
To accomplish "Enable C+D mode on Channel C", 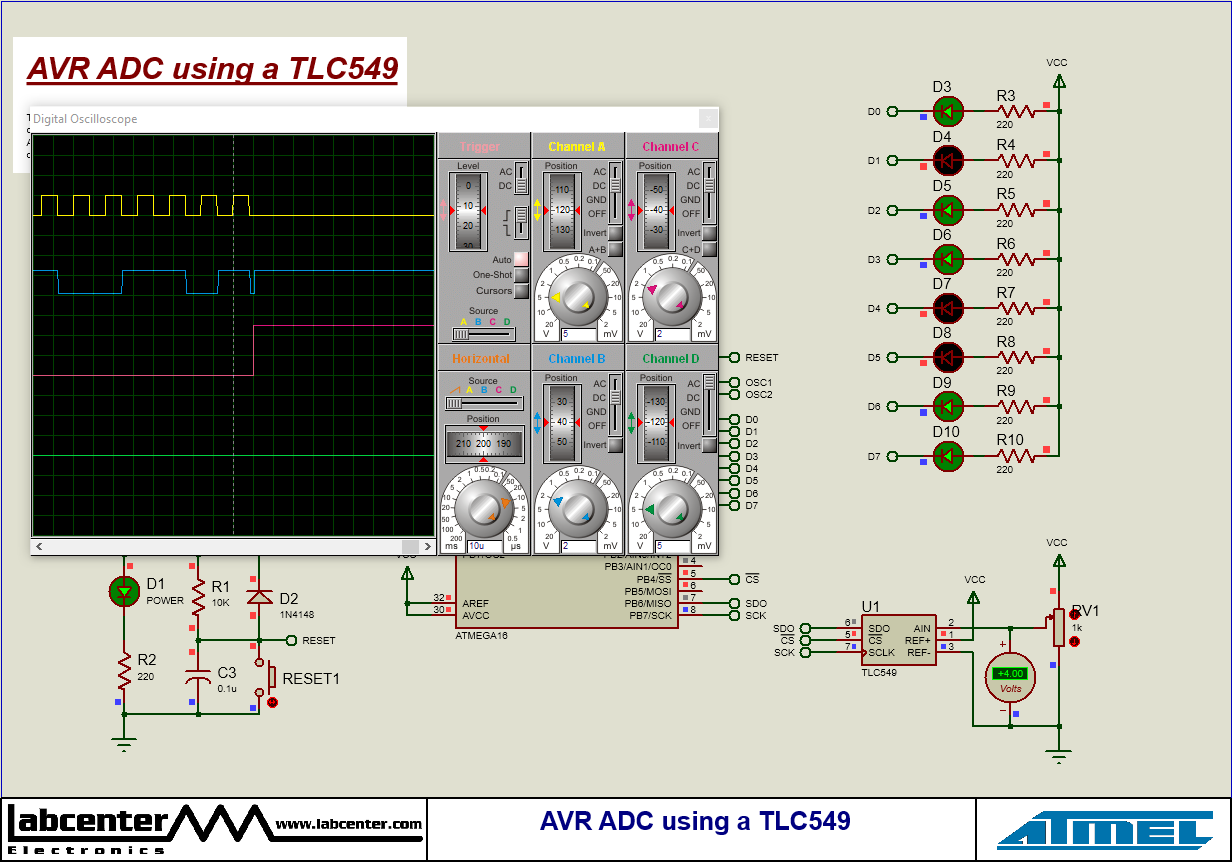I will click(x=708, y=249).
